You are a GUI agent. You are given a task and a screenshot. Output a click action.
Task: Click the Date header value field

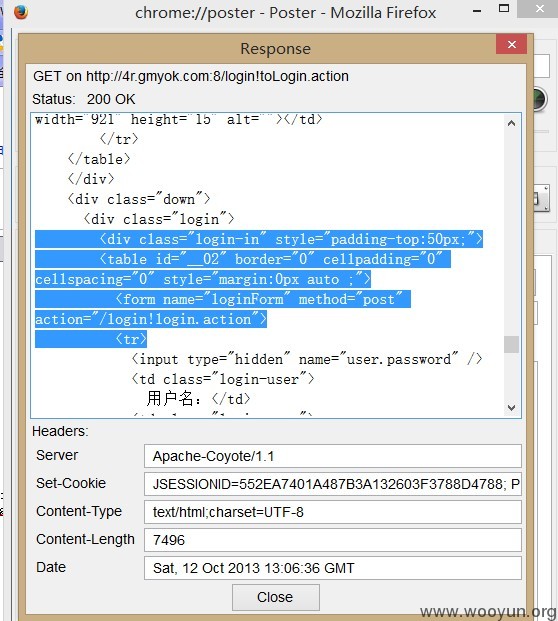[x=333, y=568]
